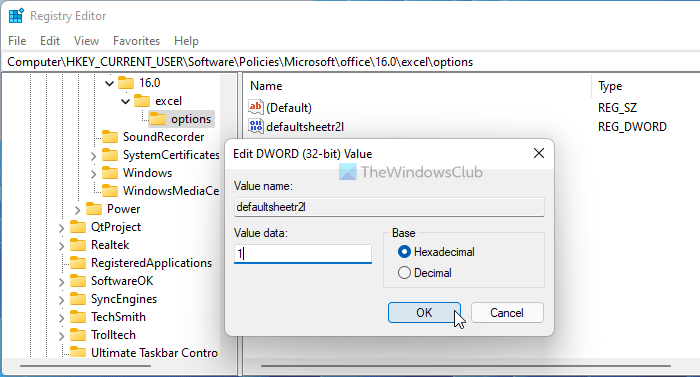Image resolution: width=700 pixels, height=377 pixels.
Task: Expand the Realtek tree node
Action: tap(61, 246)
